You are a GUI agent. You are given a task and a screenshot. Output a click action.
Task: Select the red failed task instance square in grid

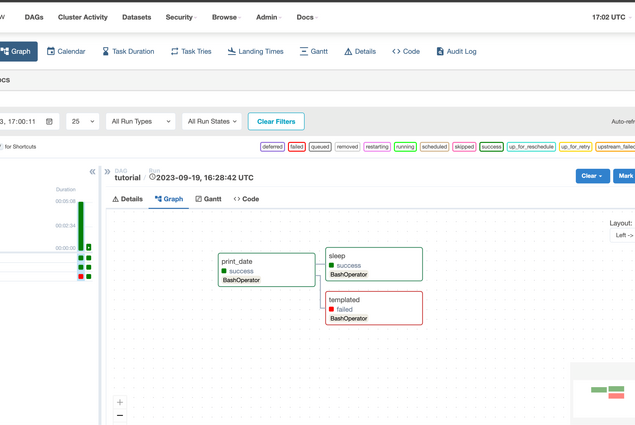[x=81, y=276]
